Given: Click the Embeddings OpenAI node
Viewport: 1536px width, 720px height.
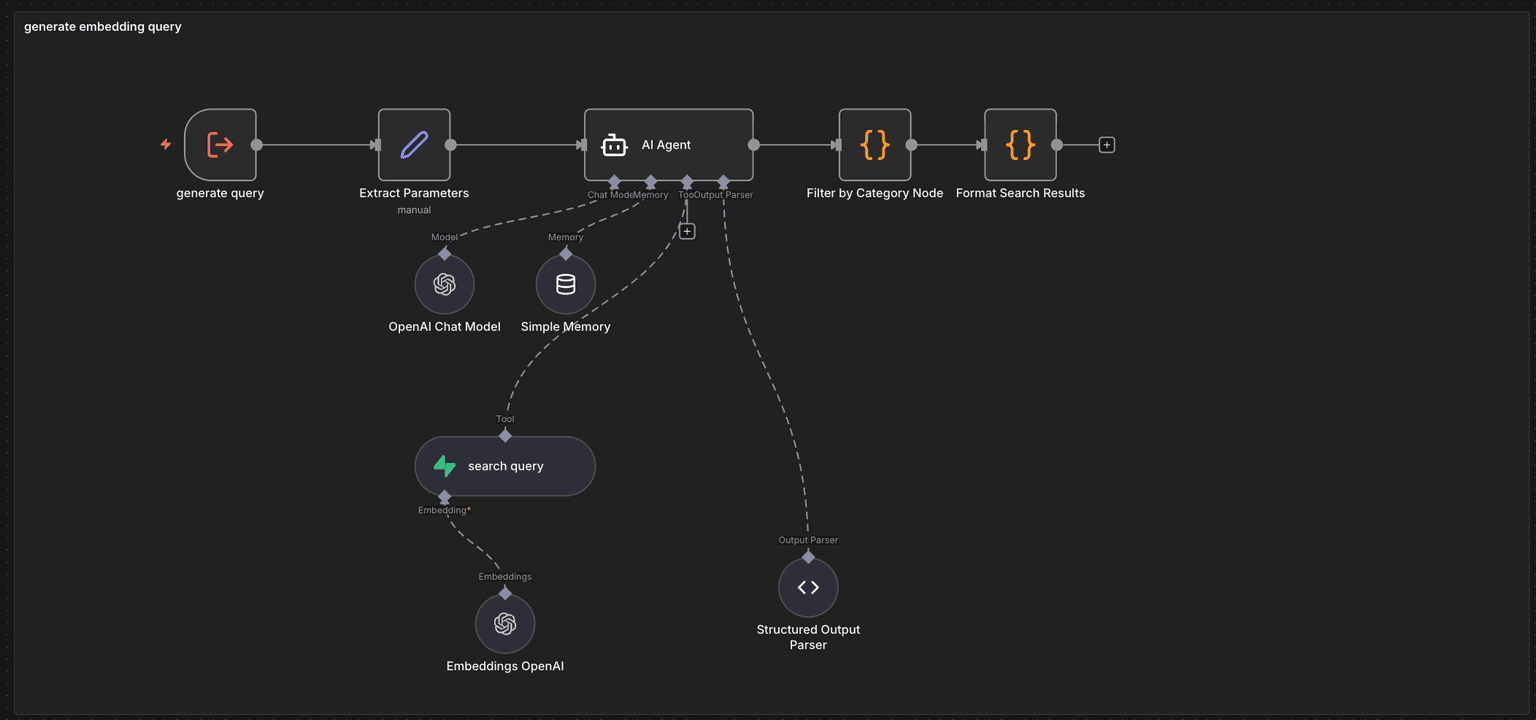Looking at the screenshot, I should pos(505,623).
